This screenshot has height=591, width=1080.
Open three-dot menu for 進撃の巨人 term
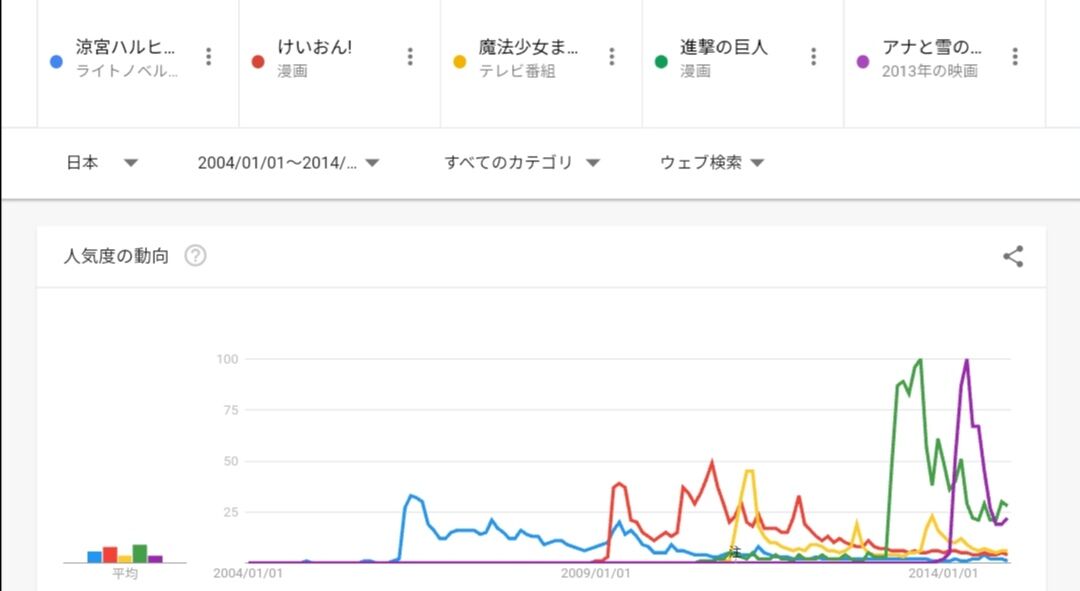click(814, 57)
